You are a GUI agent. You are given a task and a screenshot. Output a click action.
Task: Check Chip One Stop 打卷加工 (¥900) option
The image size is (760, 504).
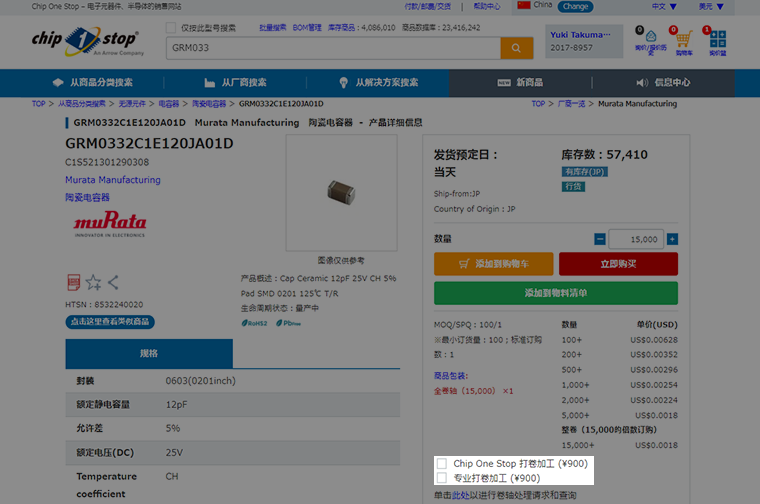pyautogui.click(x=442, y=464)
